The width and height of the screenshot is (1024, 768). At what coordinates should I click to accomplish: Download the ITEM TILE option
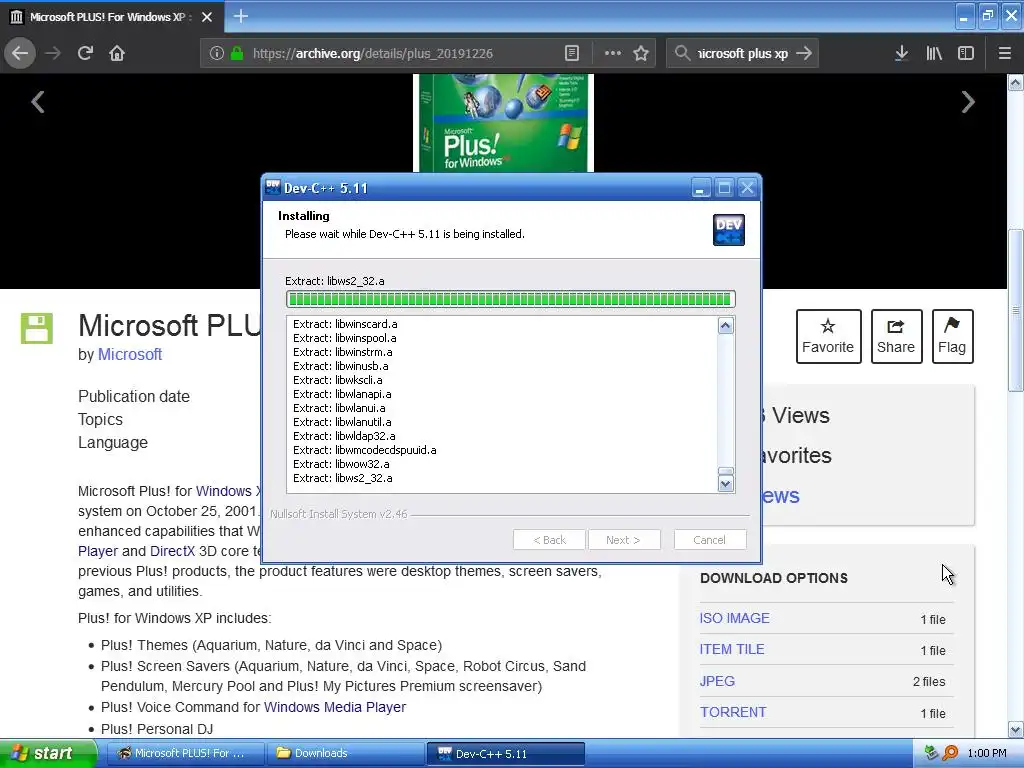point(731,649)
